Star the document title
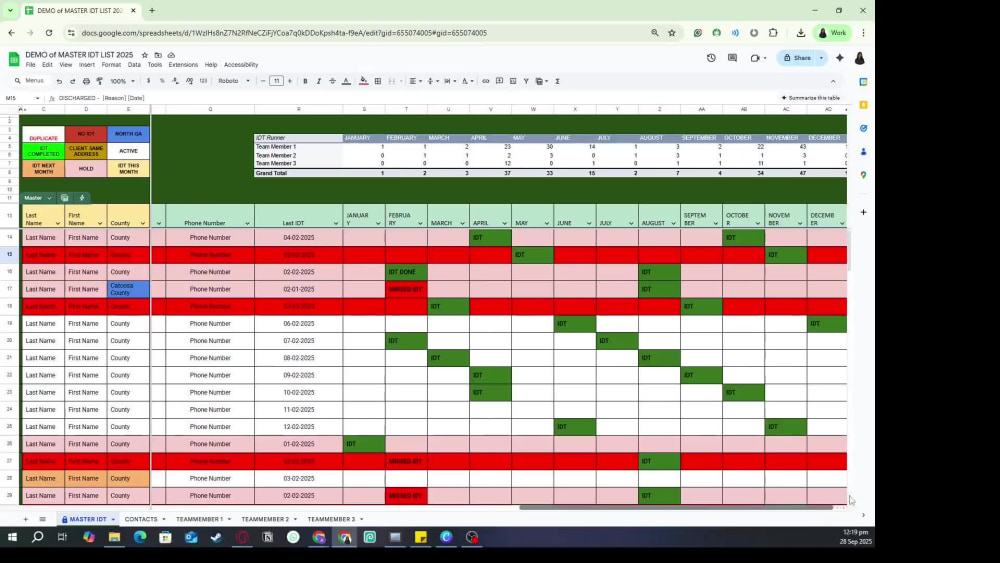Image resolution: width=1000 pixels, height=563 pixels. [x=145, y=55]
